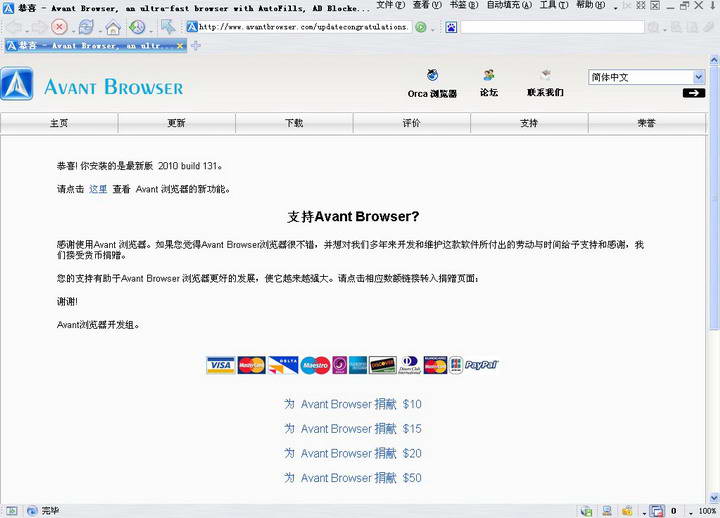The image size is (720, 518).
Task: Open the 工具(T) menu
Action: coord(554,5)
